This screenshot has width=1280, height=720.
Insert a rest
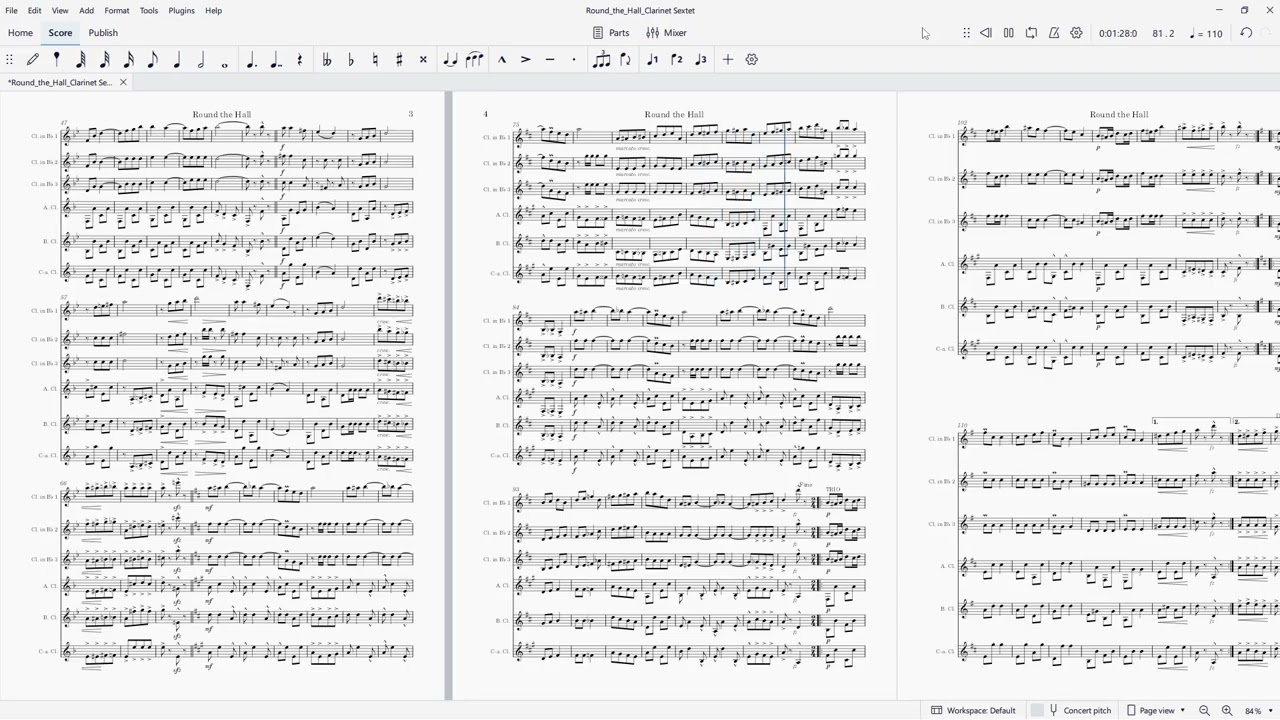coord(300,60)
